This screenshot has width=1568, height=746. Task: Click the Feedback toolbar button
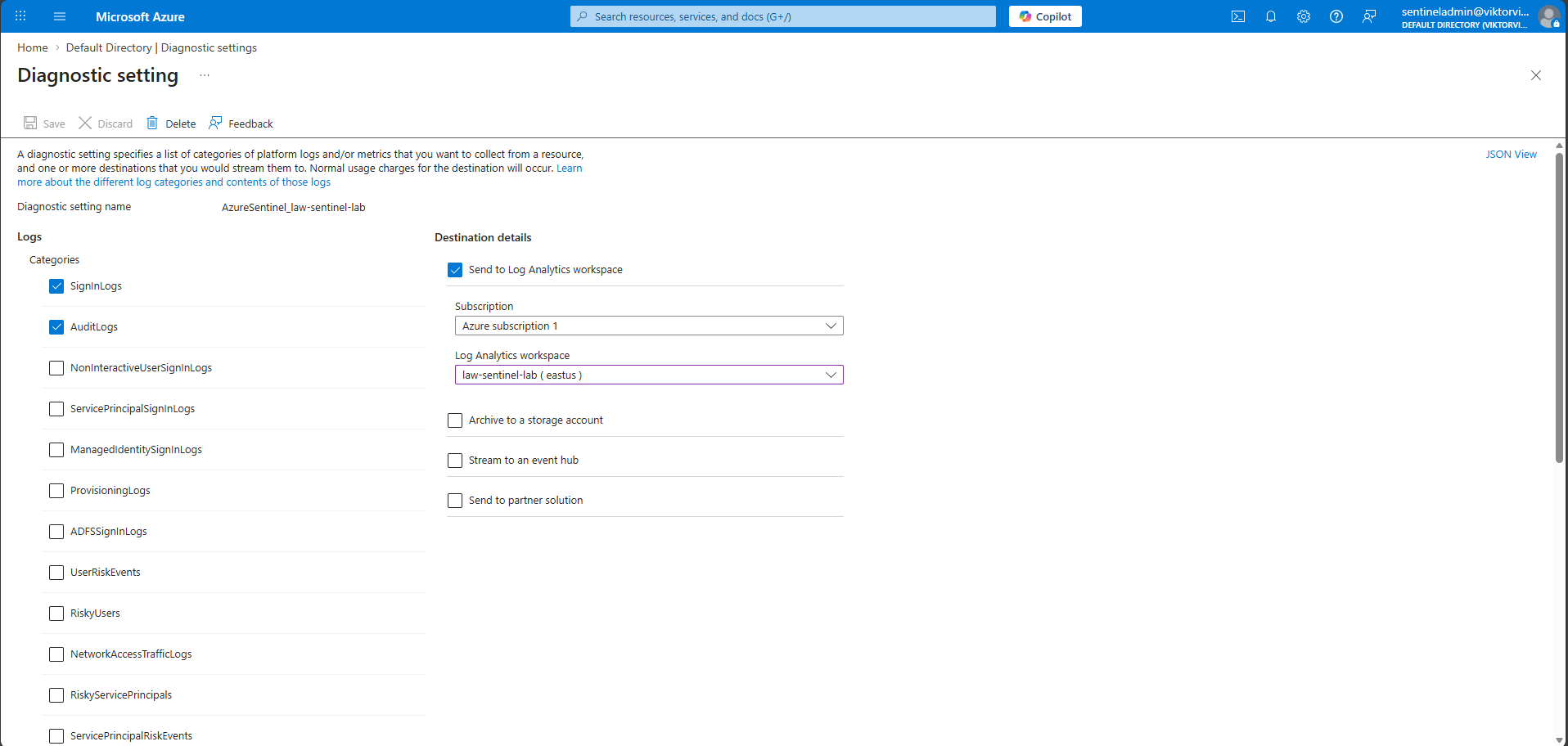point(241,124)
